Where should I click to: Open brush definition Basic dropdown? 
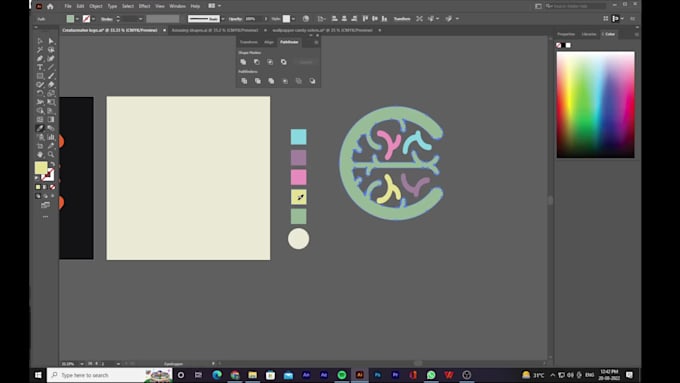click(222, 19)
